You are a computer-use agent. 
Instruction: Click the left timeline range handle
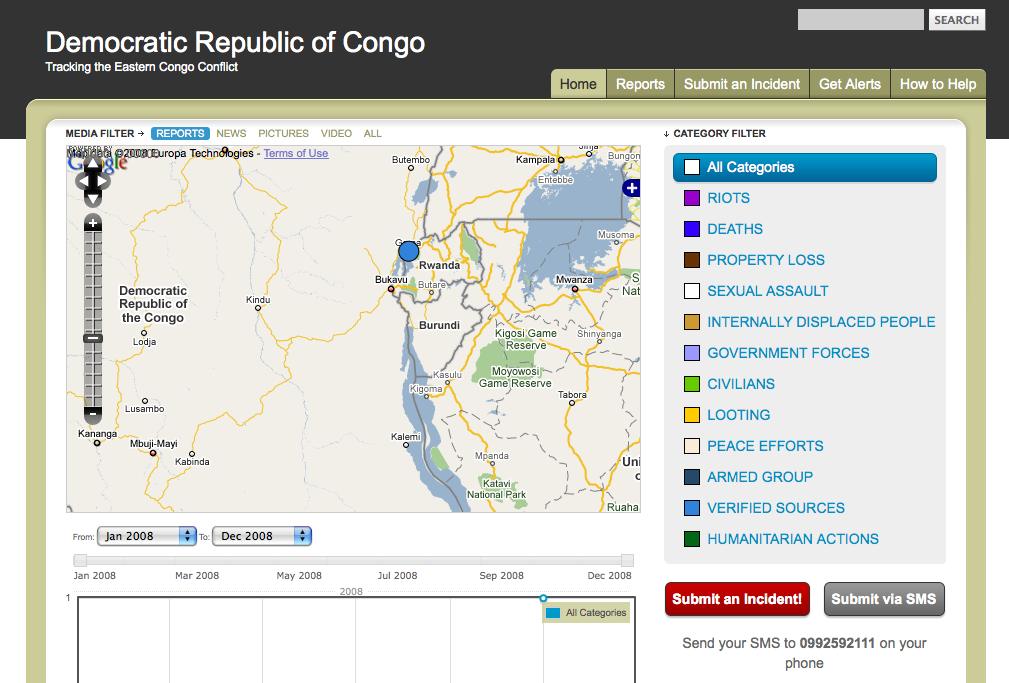tap(80, 560)
